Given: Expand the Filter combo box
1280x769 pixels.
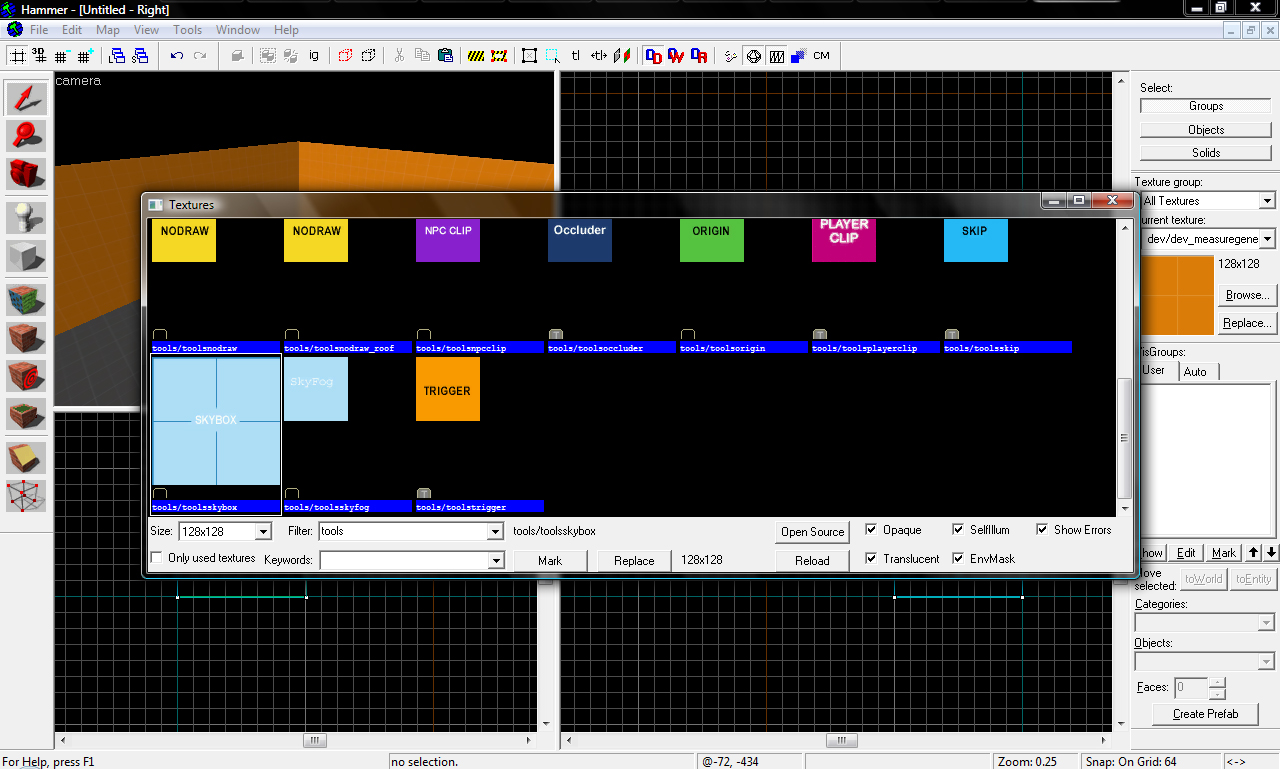Looking at the screenshot, I should point(495,532).
